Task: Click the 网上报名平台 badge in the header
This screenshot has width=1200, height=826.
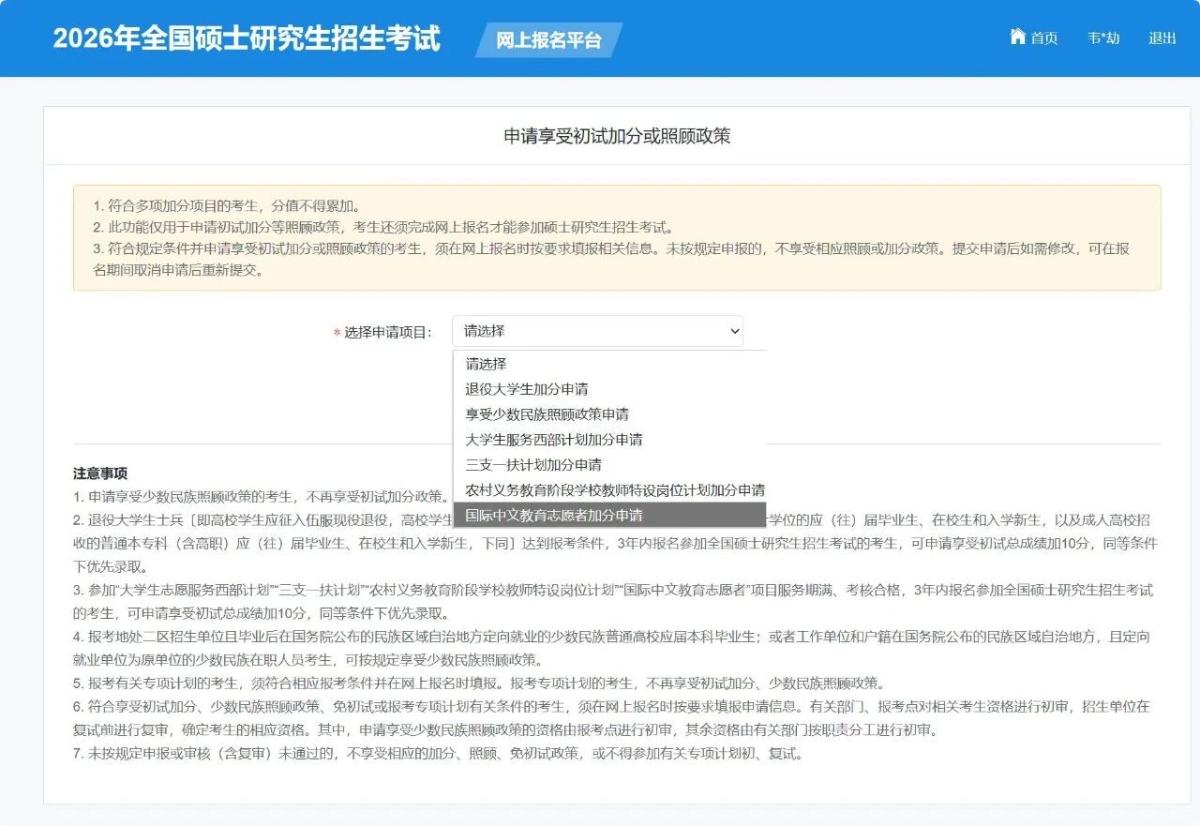Action: click(x=550, y=40)
